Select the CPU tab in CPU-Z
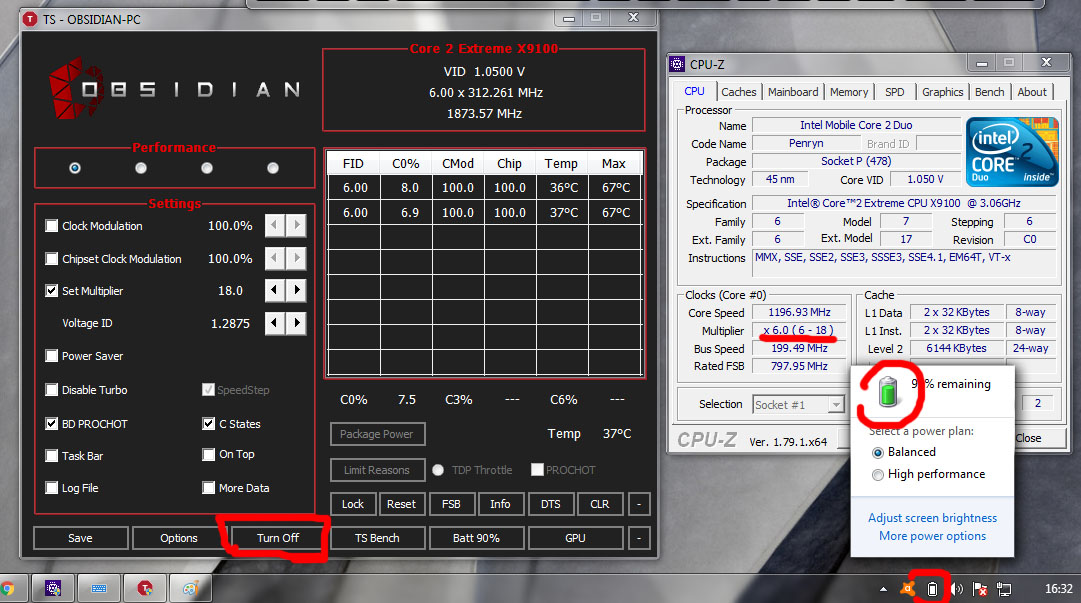This screenshot has width=1081, height=603. click(694, 91)
